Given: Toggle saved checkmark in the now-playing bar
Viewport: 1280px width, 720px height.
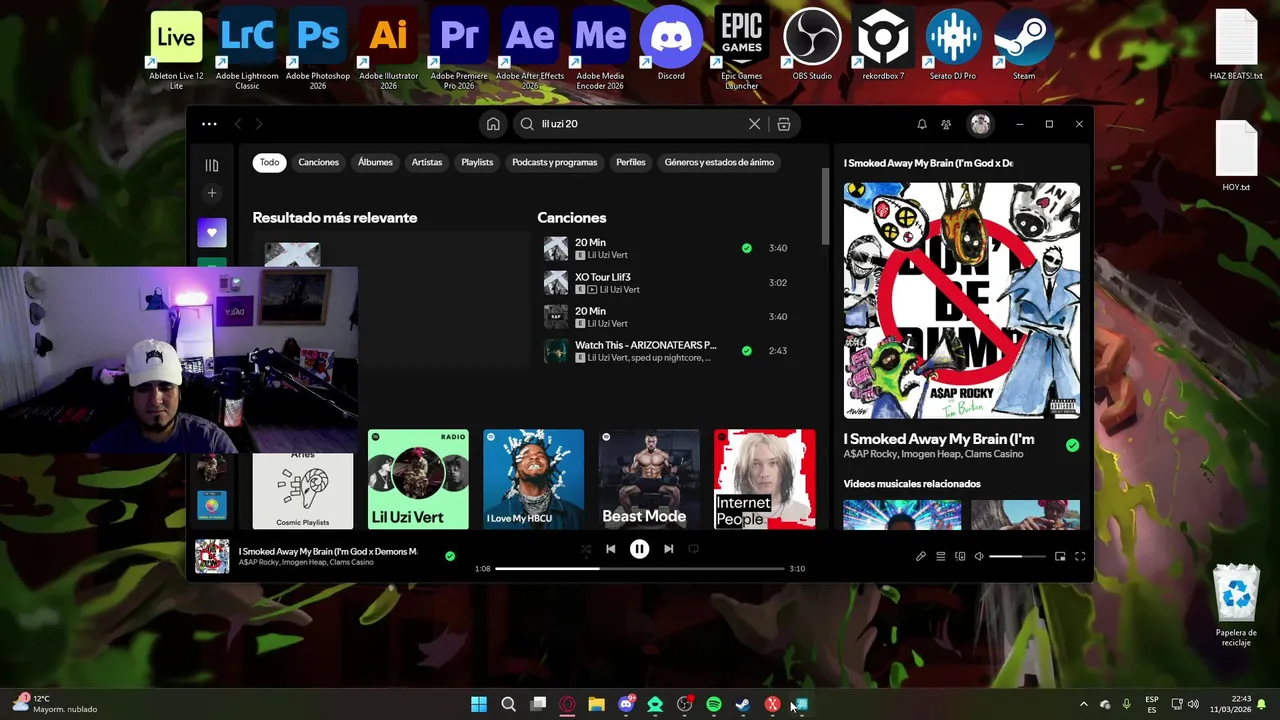Looking at the screenshot, I should pos(450,556).
